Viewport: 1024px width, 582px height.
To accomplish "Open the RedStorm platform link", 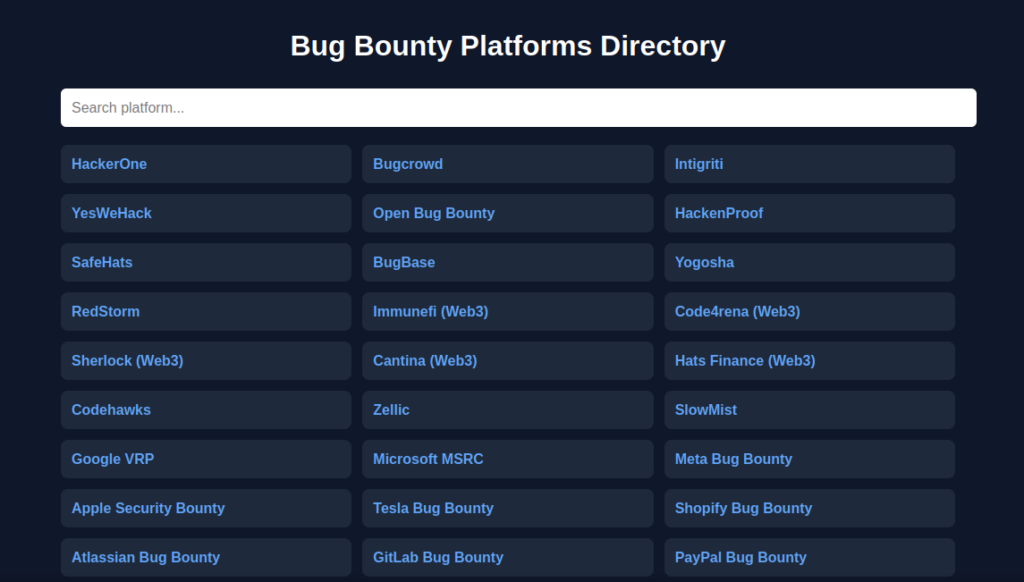I will 106,311.
